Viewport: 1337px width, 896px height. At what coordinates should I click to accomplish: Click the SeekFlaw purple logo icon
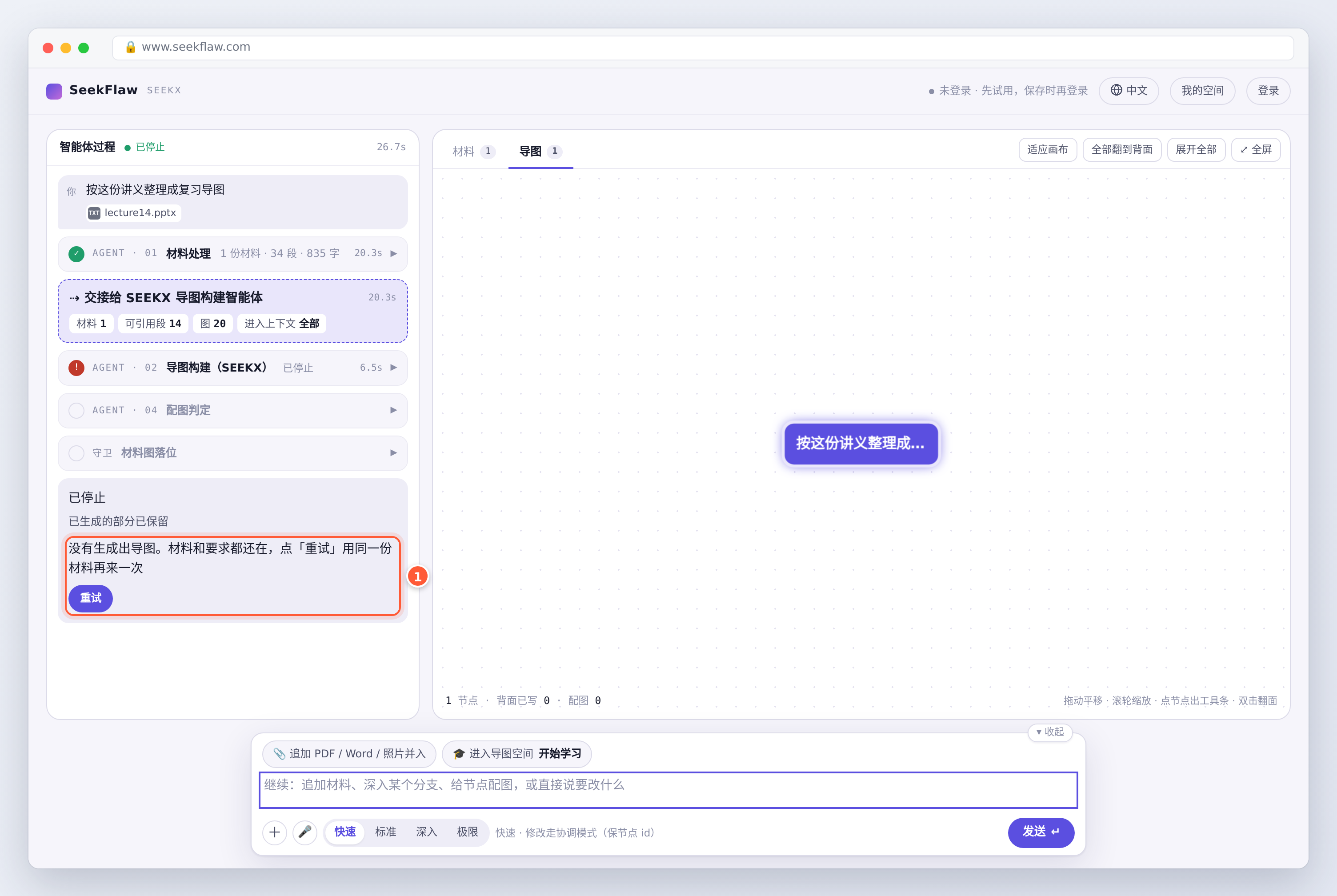(x=54, y=91)
